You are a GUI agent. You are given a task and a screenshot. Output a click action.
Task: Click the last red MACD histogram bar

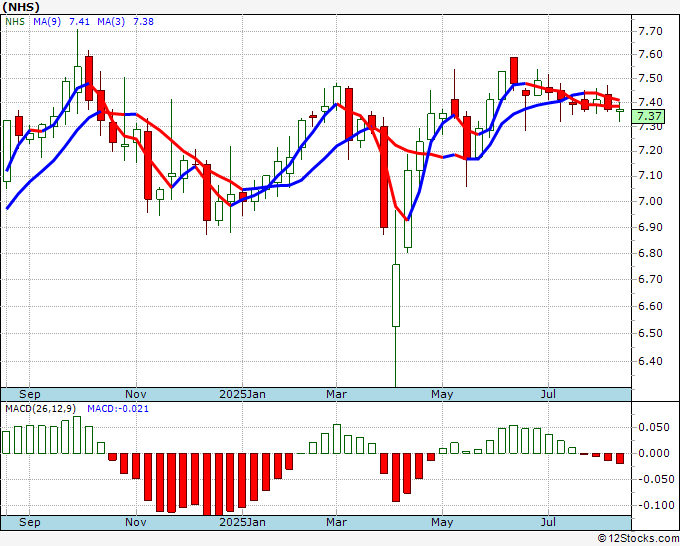(x=620, y=458)
